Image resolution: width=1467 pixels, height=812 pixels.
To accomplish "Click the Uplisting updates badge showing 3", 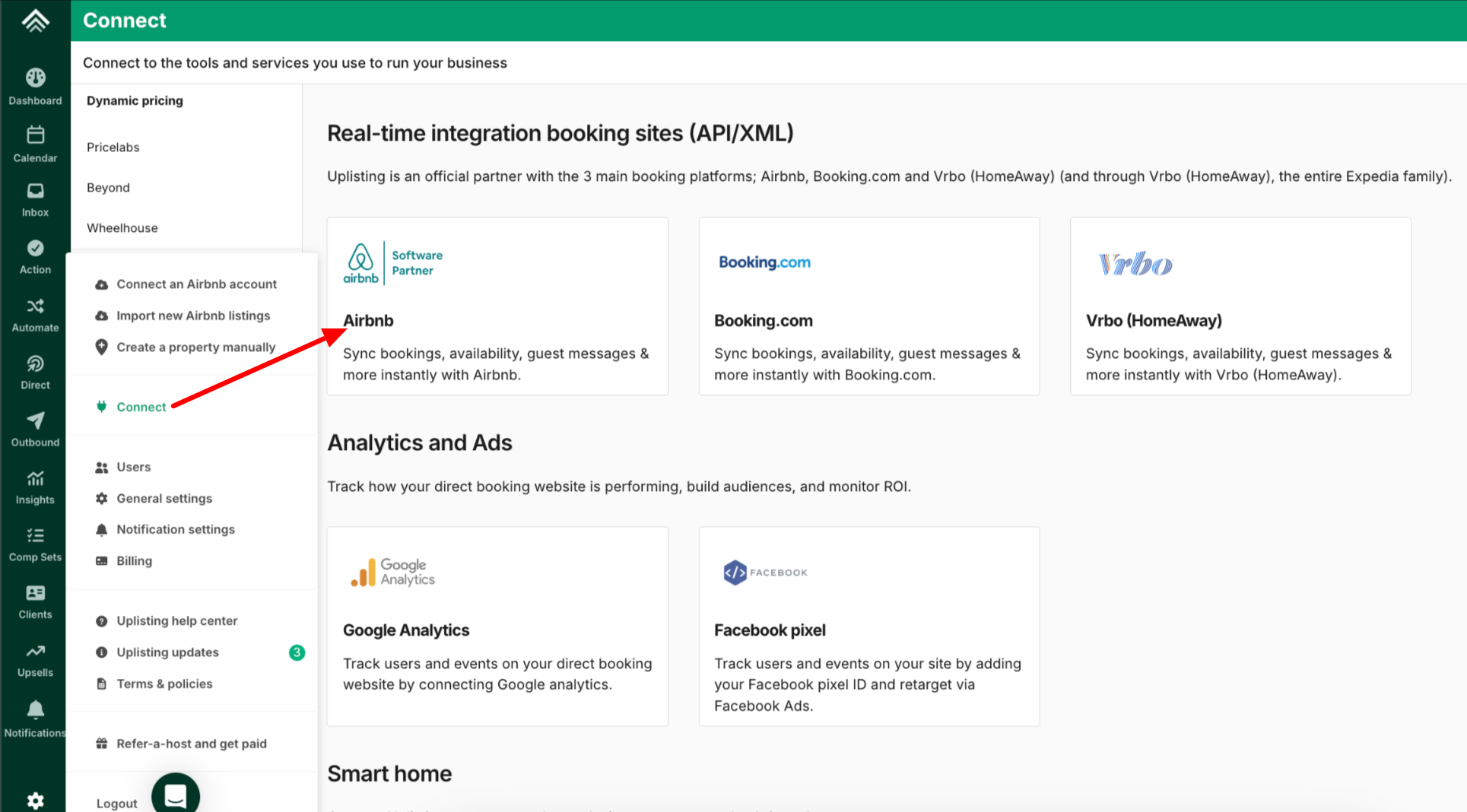I will pyautogui.click(x=297, y=652).
